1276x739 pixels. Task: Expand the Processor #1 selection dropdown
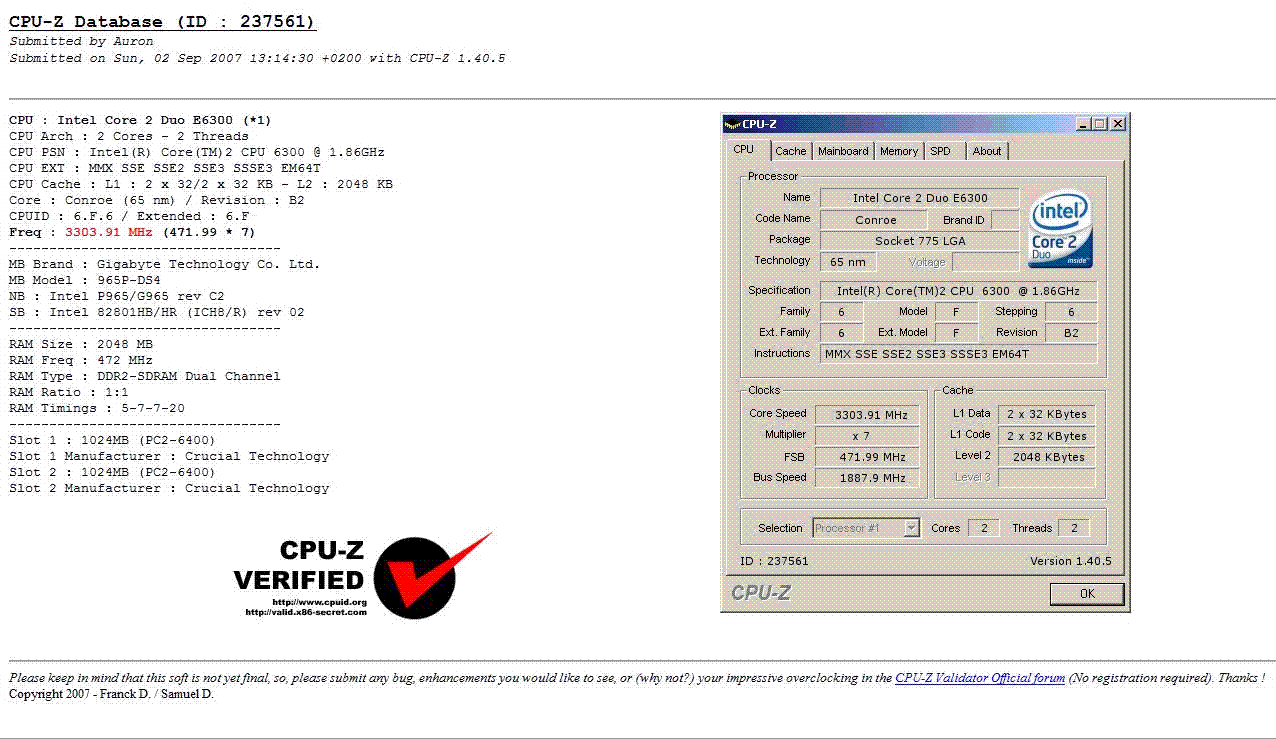(911, 528)
